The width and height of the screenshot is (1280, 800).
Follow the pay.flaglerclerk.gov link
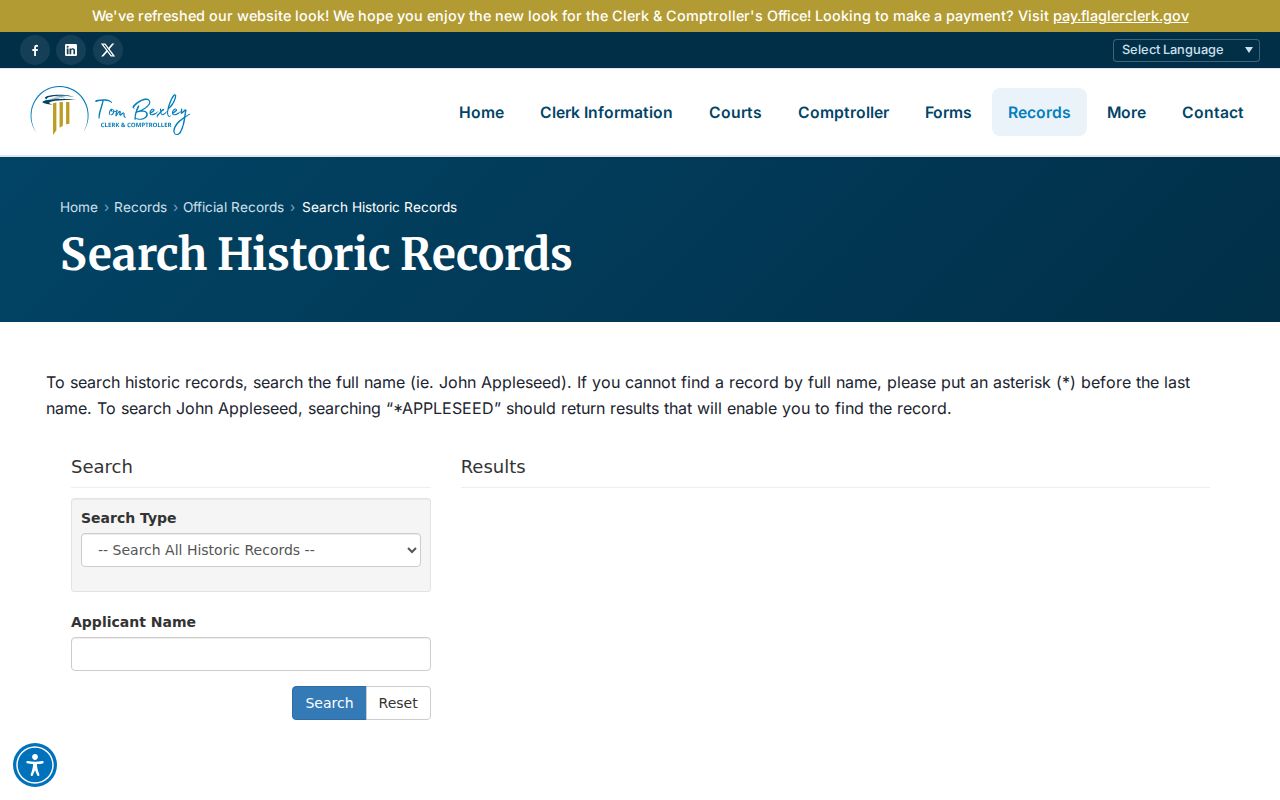1121,16
